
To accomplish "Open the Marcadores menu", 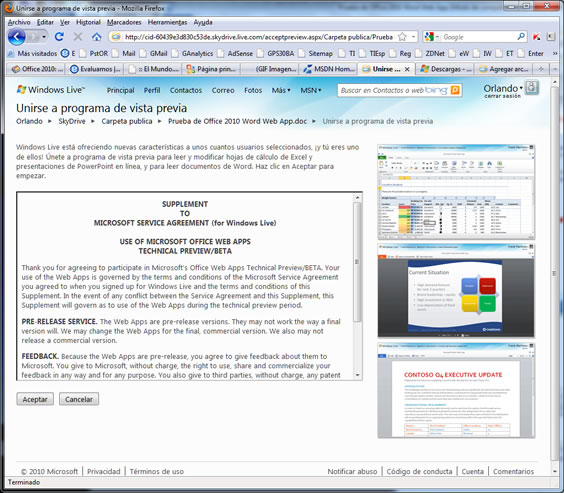I will pos(124,22).
